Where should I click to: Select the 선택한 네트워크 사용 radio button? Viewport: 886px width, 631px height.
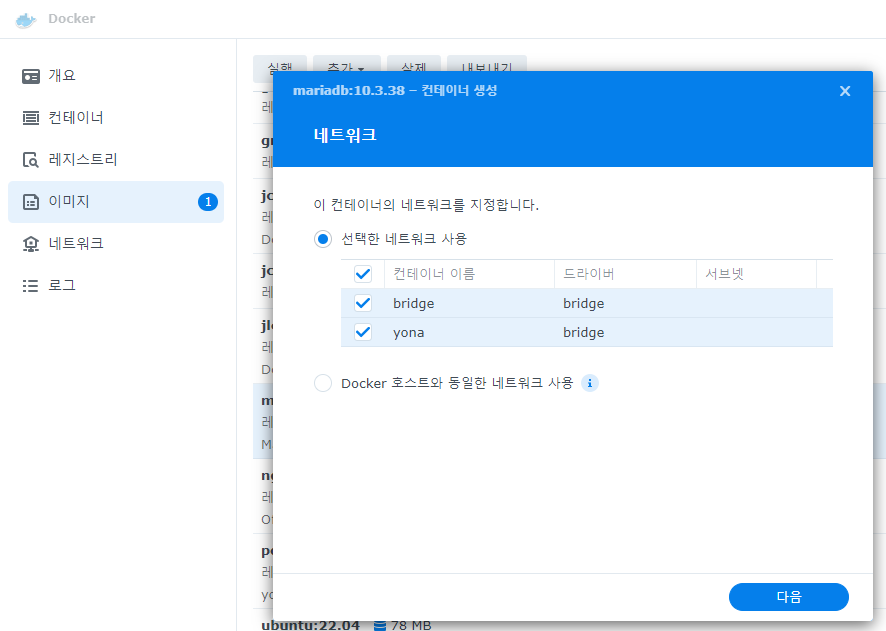point(323,239)
